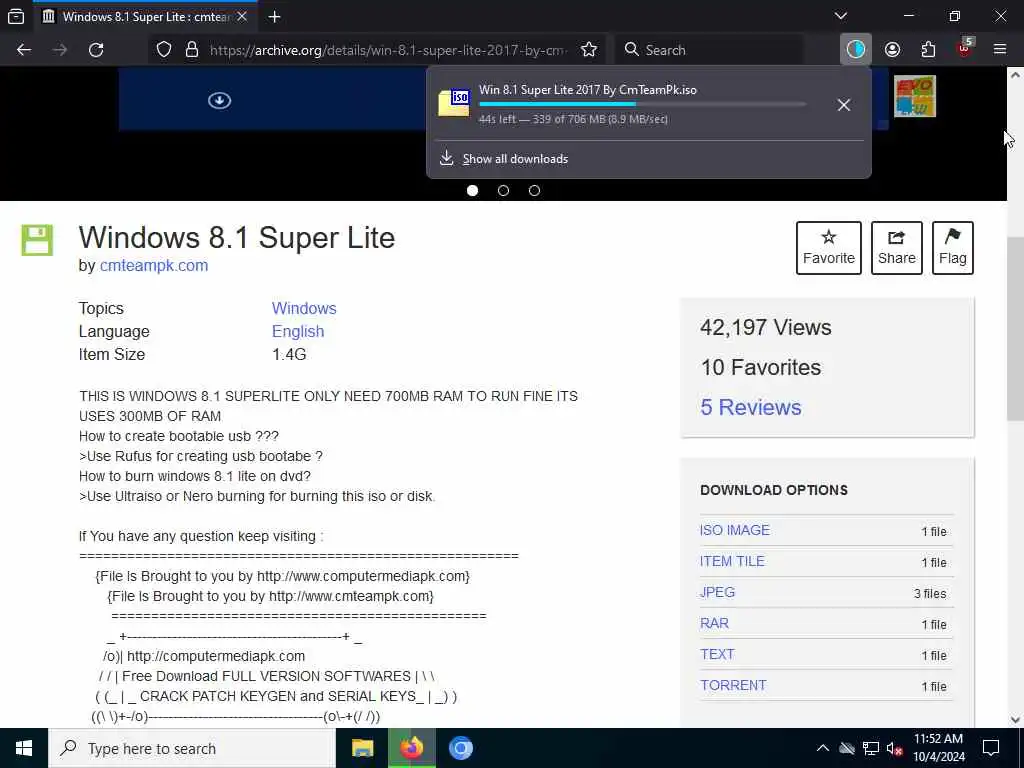Click the muted volume tray icon

[895, 749]
